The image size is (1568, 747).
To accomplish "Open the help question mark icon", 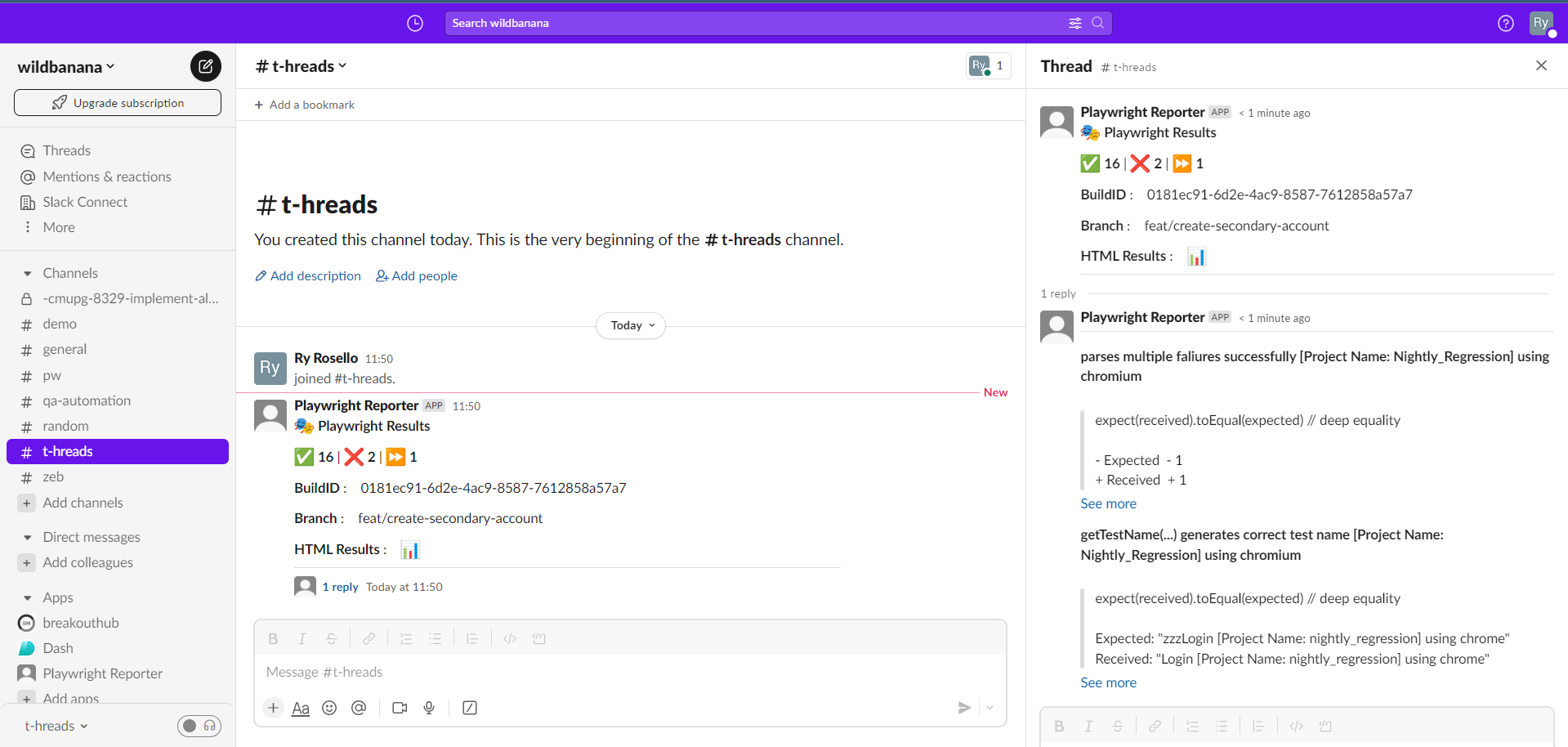I will point(1506,23).
